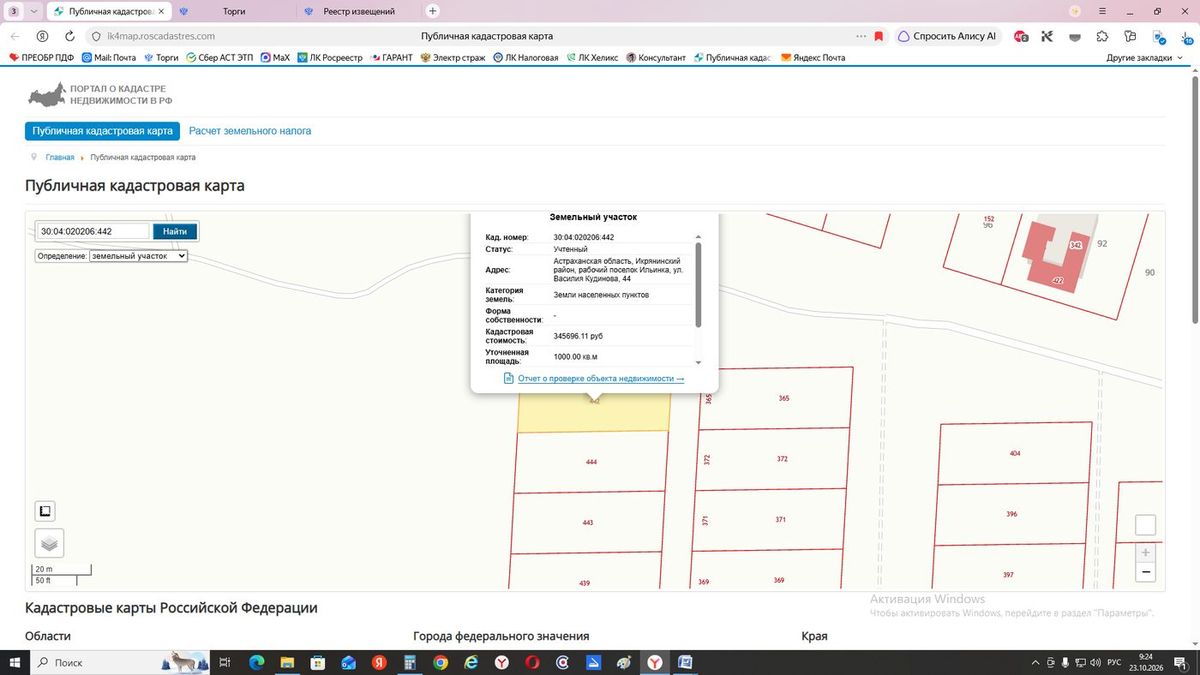Image resolution: width=1200 pixels, height=675 pixels.
Task: Open the 'Определение' object type dropdown
Action: pos(138,256)
